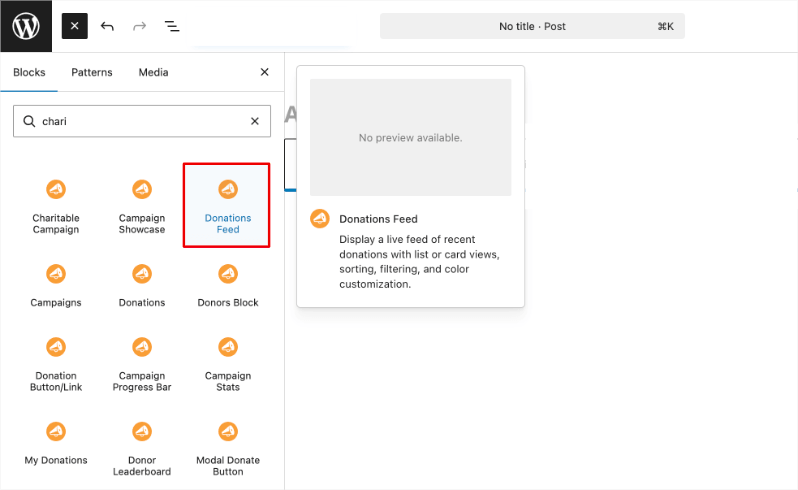The width and height of the screenshot is (798, 490).
Task: Add the Campaign Showcase block
Action: point(142,206)
